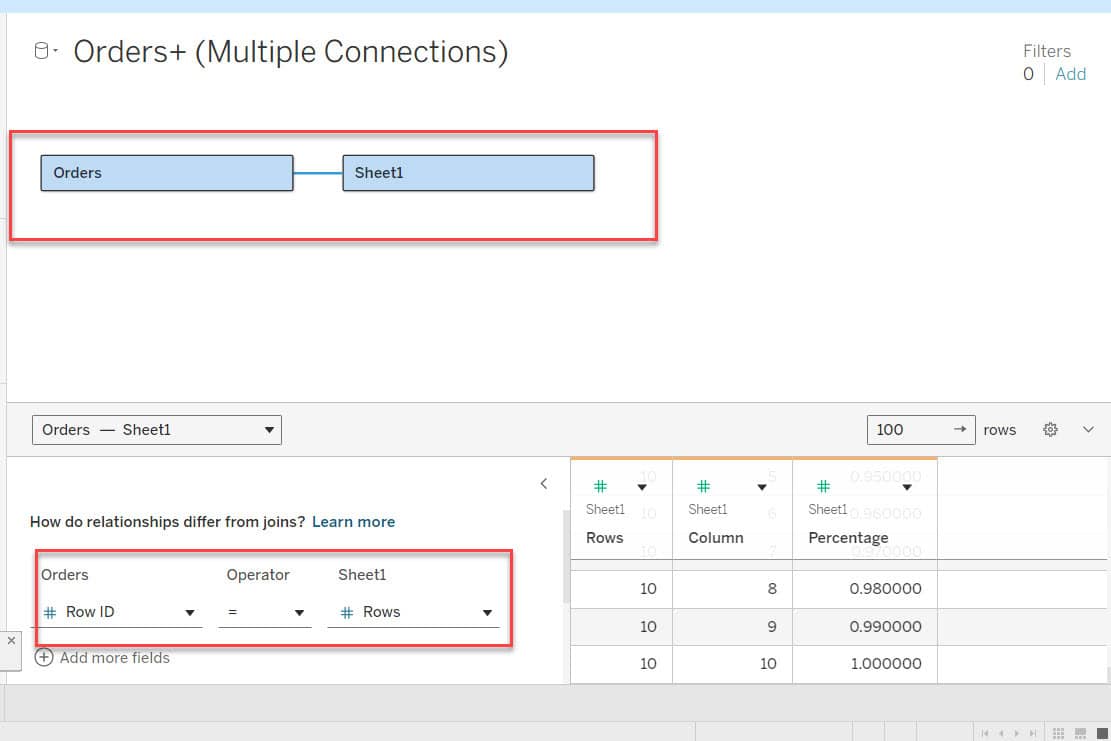
Task: Open the Sheet1 Rows field dropdown
Action: coord(486,612)
